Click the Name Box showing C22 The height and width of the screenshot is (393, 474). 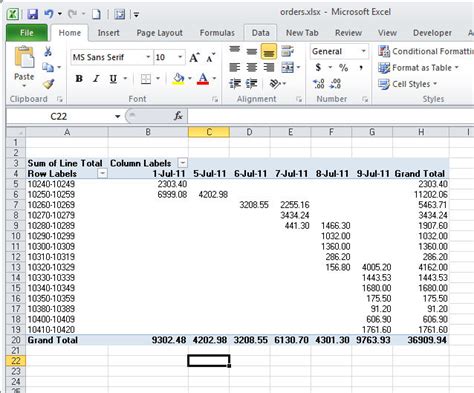(x=60, y=116)
